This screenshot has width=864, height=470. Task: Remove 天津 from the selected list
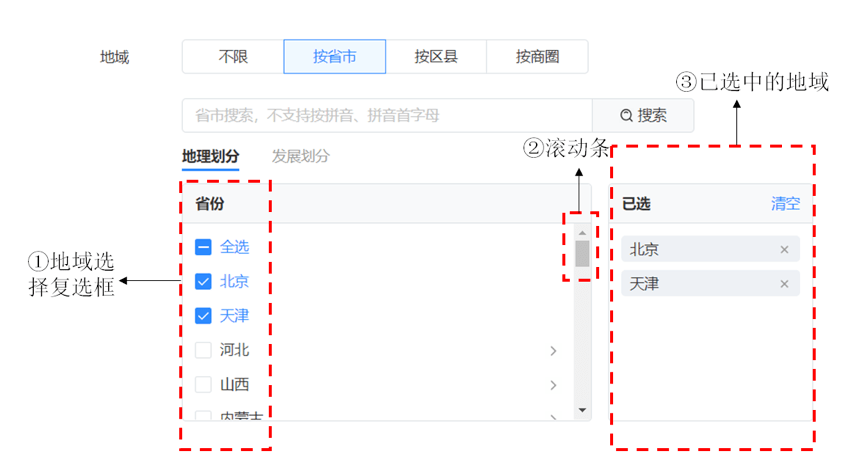[x=784, y=284]
